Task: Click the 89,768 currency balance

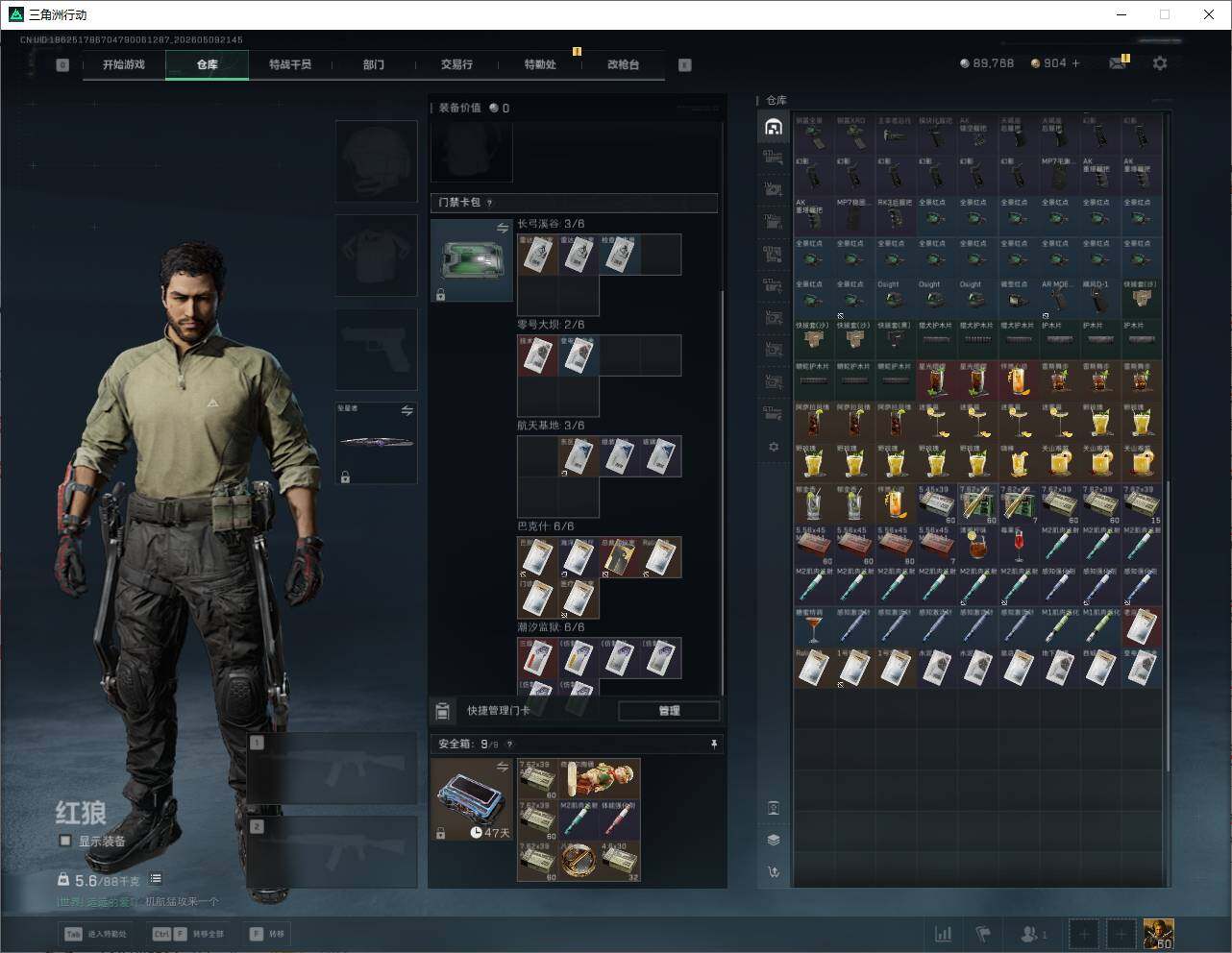Action: tap(987, 63)
